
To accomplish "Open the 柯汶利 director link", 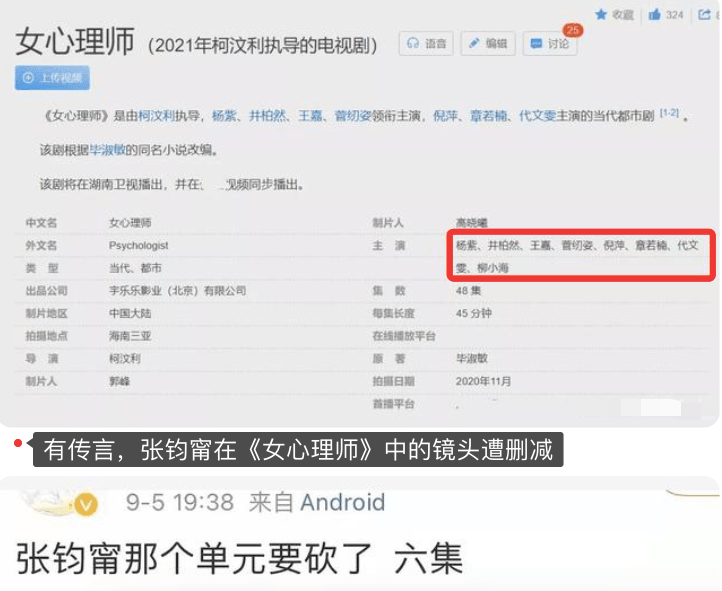I will click(157, 116).
